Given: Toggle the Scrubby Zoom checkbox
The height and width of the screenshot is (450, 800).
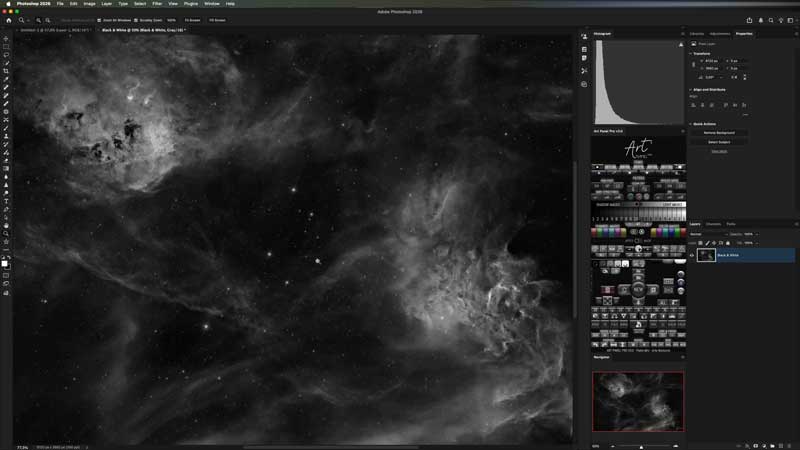Looking at the screenshot, I should [x=134, y=20].
